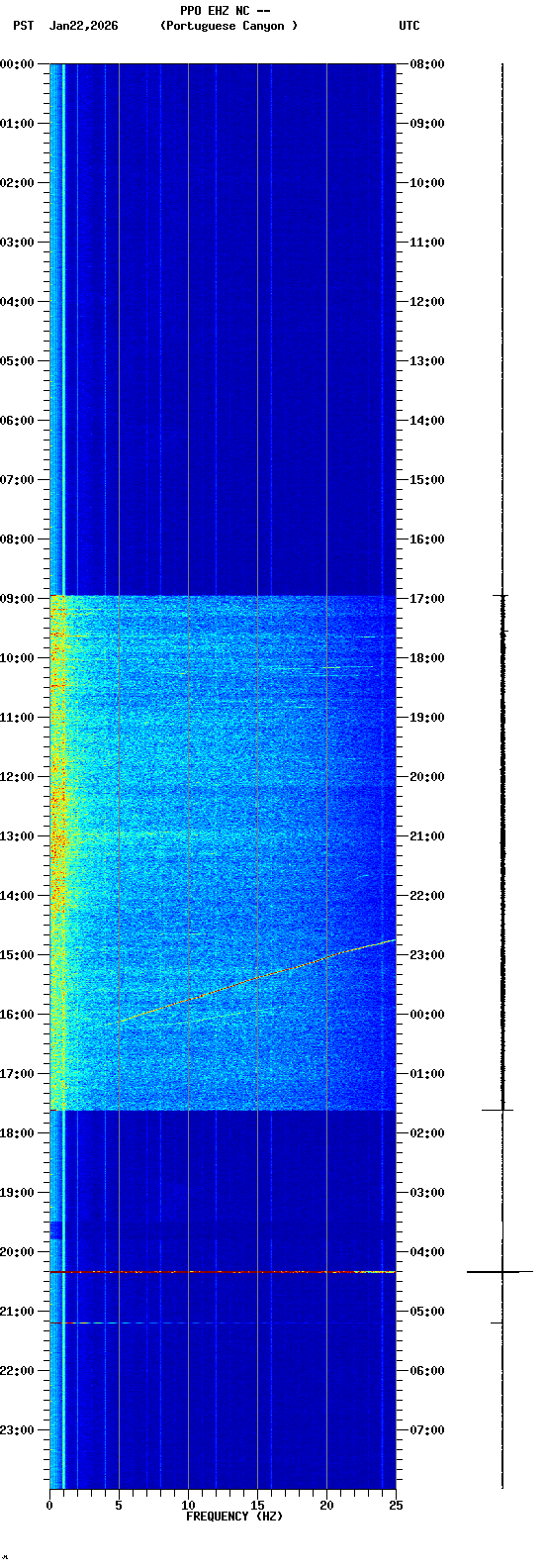Viewport: 546px width, 1568px height.
Task: Click the 23:00 UTC time label
Action: coord(427,955)
